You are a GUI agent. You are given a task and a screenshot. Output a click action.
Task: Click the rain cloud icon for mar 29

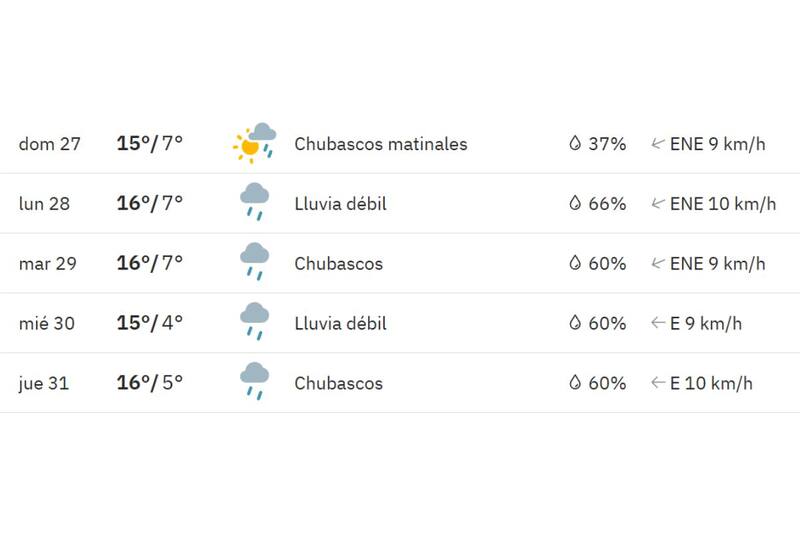pyautogui.click(x=254, y=263)
